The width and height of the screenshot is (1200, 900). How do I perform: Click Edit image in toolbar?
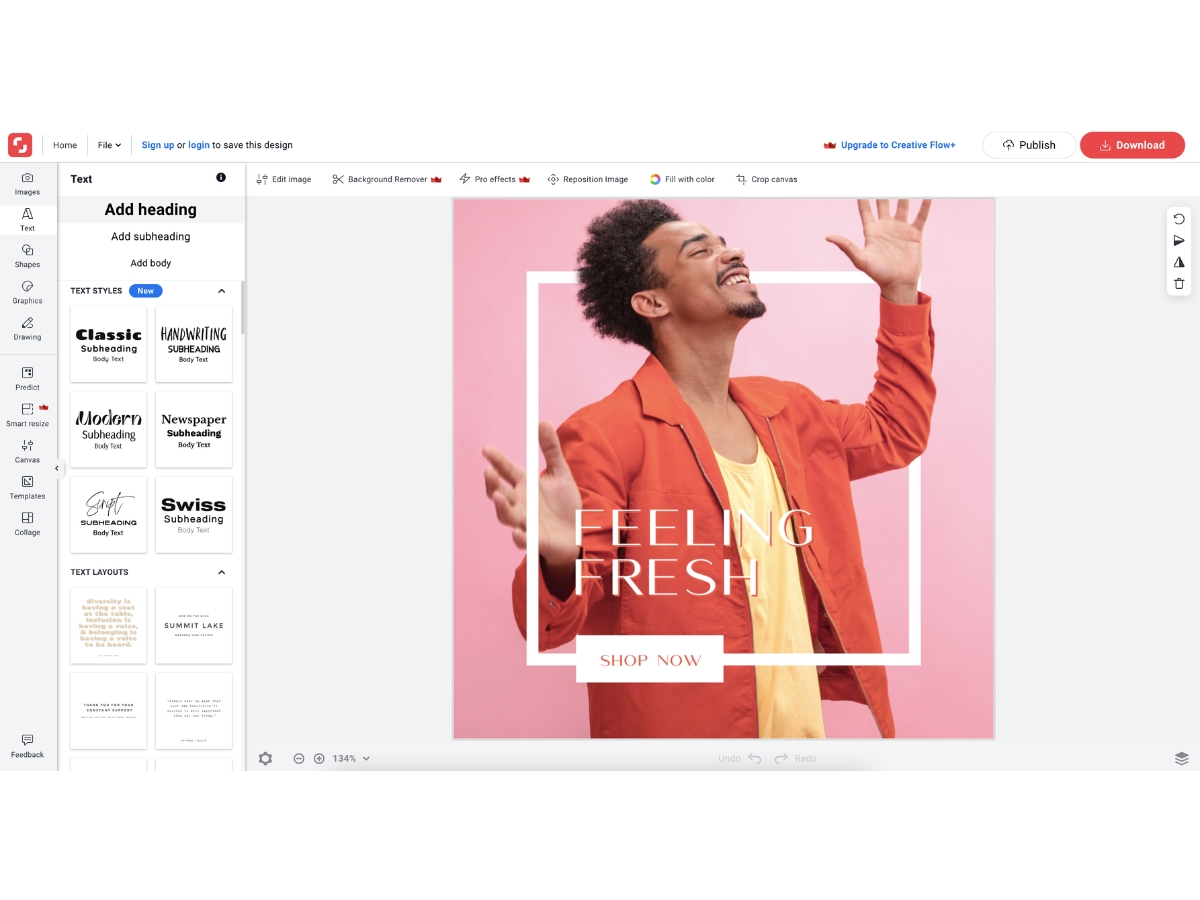(x=284, y=179)
